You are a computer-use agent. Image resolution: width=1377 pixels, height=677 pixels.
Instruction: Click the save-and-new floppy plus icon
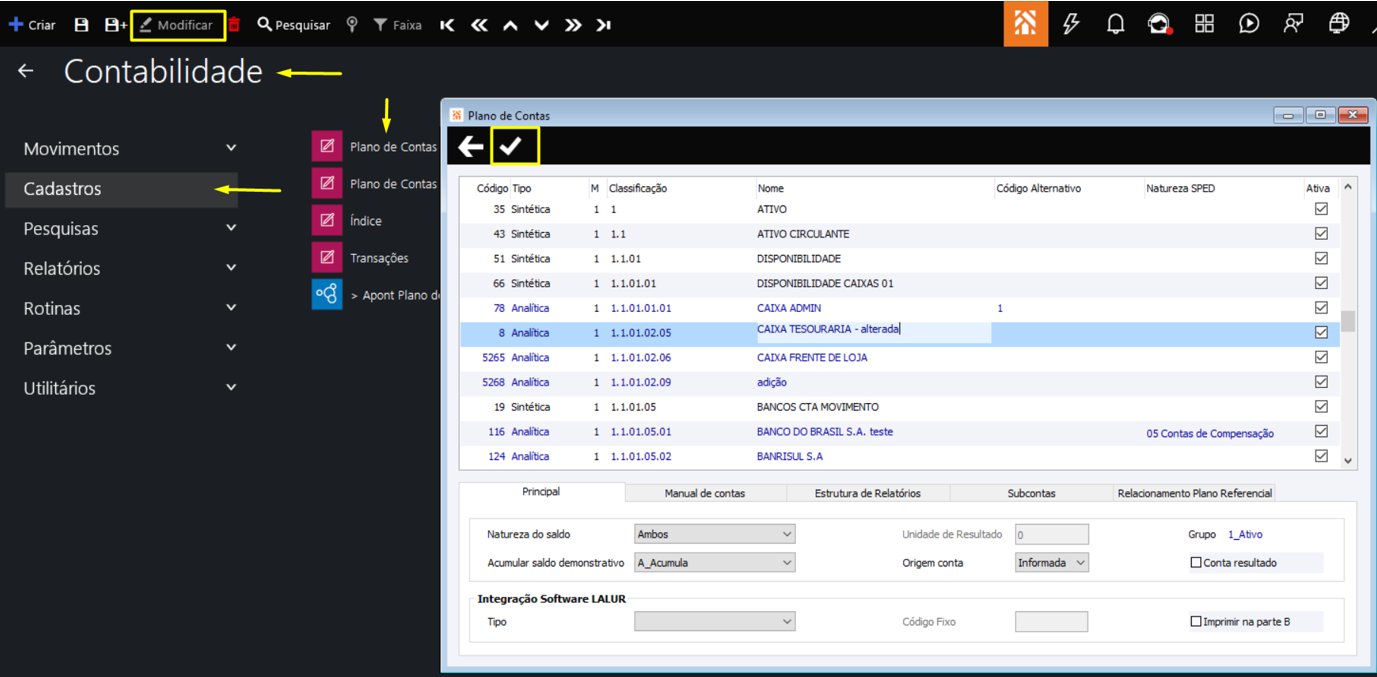[x=115, y=25]
